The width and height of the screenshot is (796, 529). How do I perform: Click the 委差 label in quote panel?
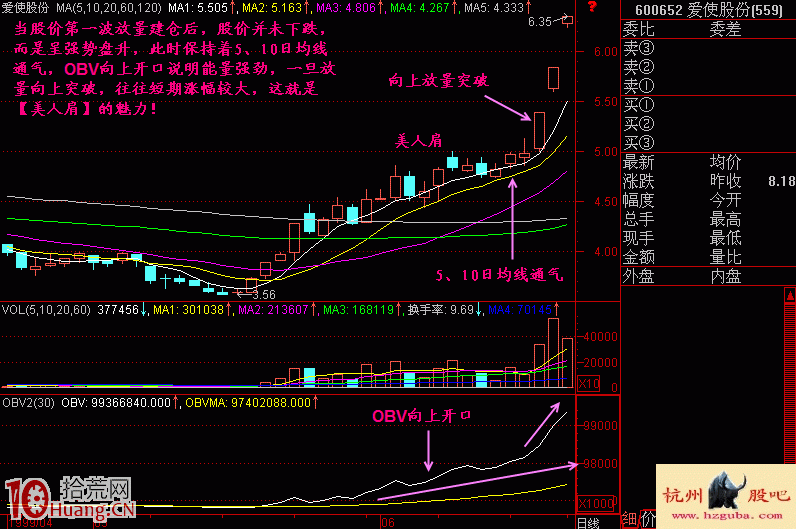click(725, 29)
